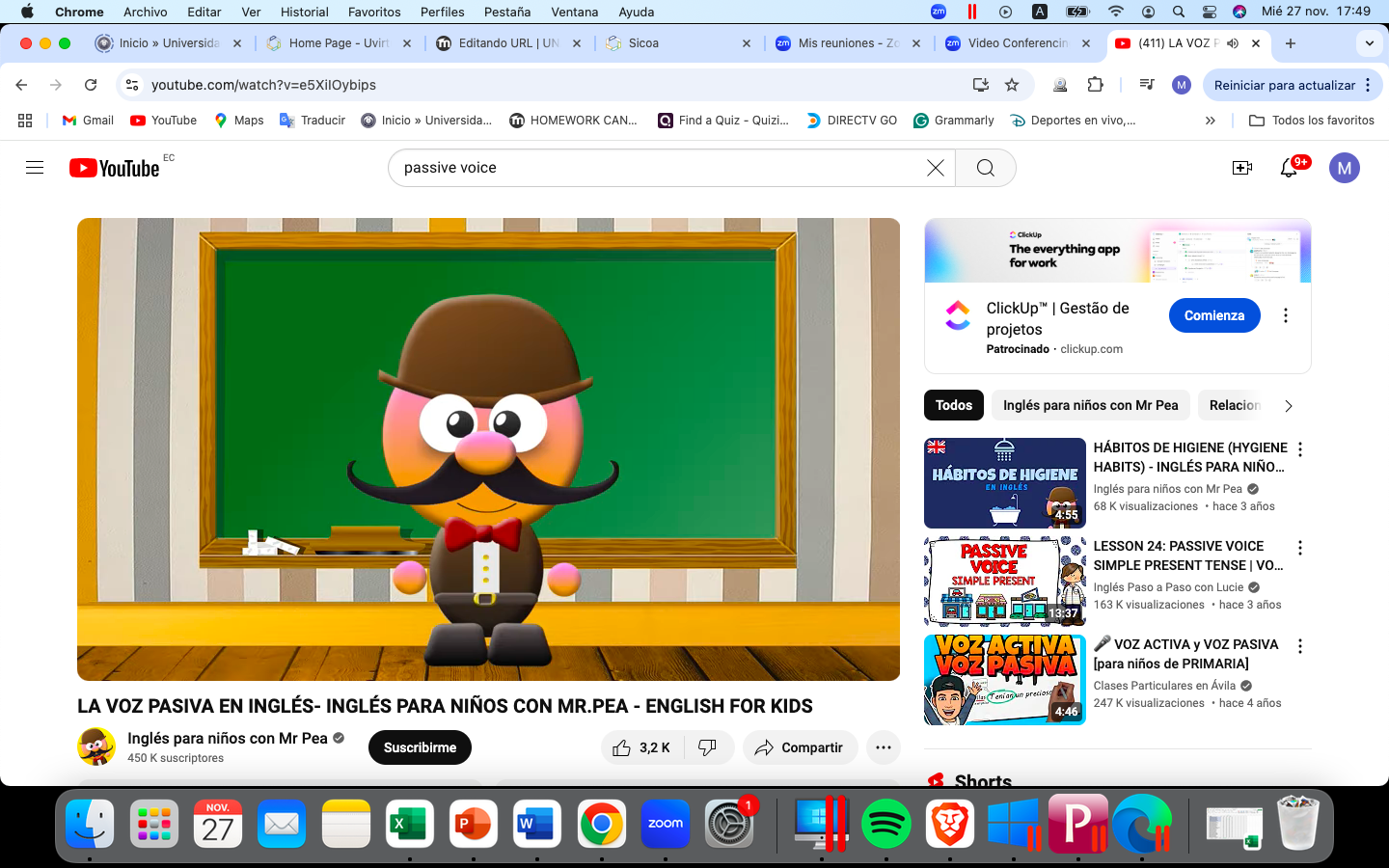Mute the audio in the YouTube tab
This screenshot has width=1389, height=868.
click(1233, 43)
